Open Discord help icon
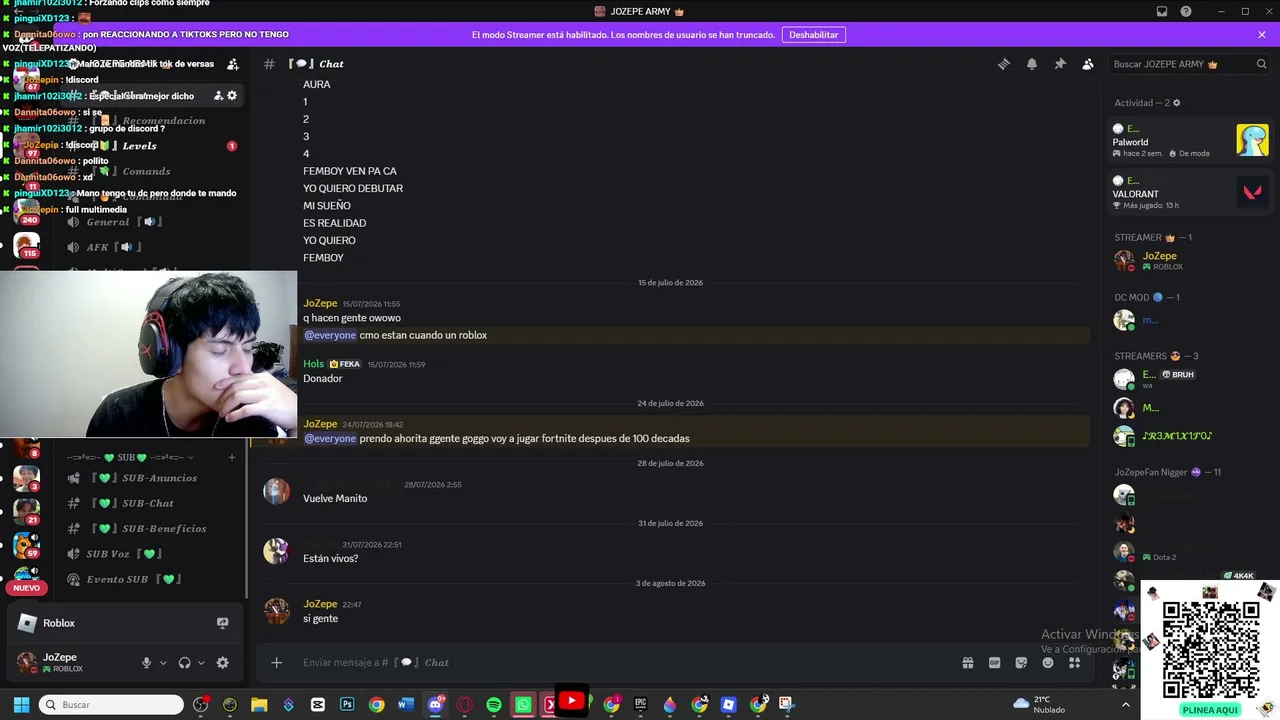The height and width of the screenshot is (720, 1280). [1186, 12]
